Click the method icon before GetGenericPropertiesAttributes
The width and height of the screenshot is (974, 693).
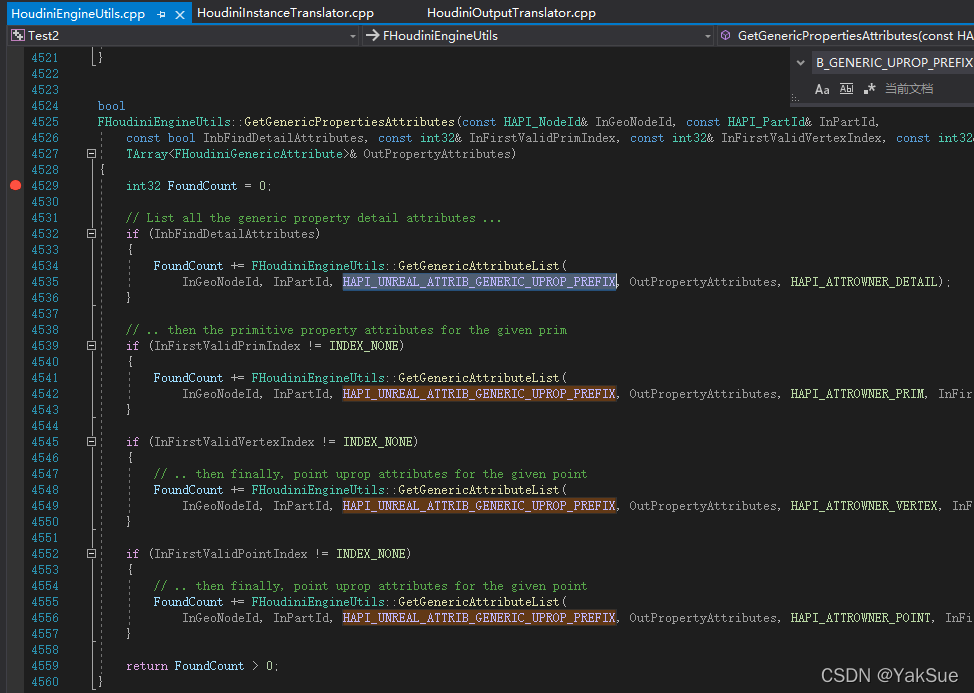click(x=725, y=35)
